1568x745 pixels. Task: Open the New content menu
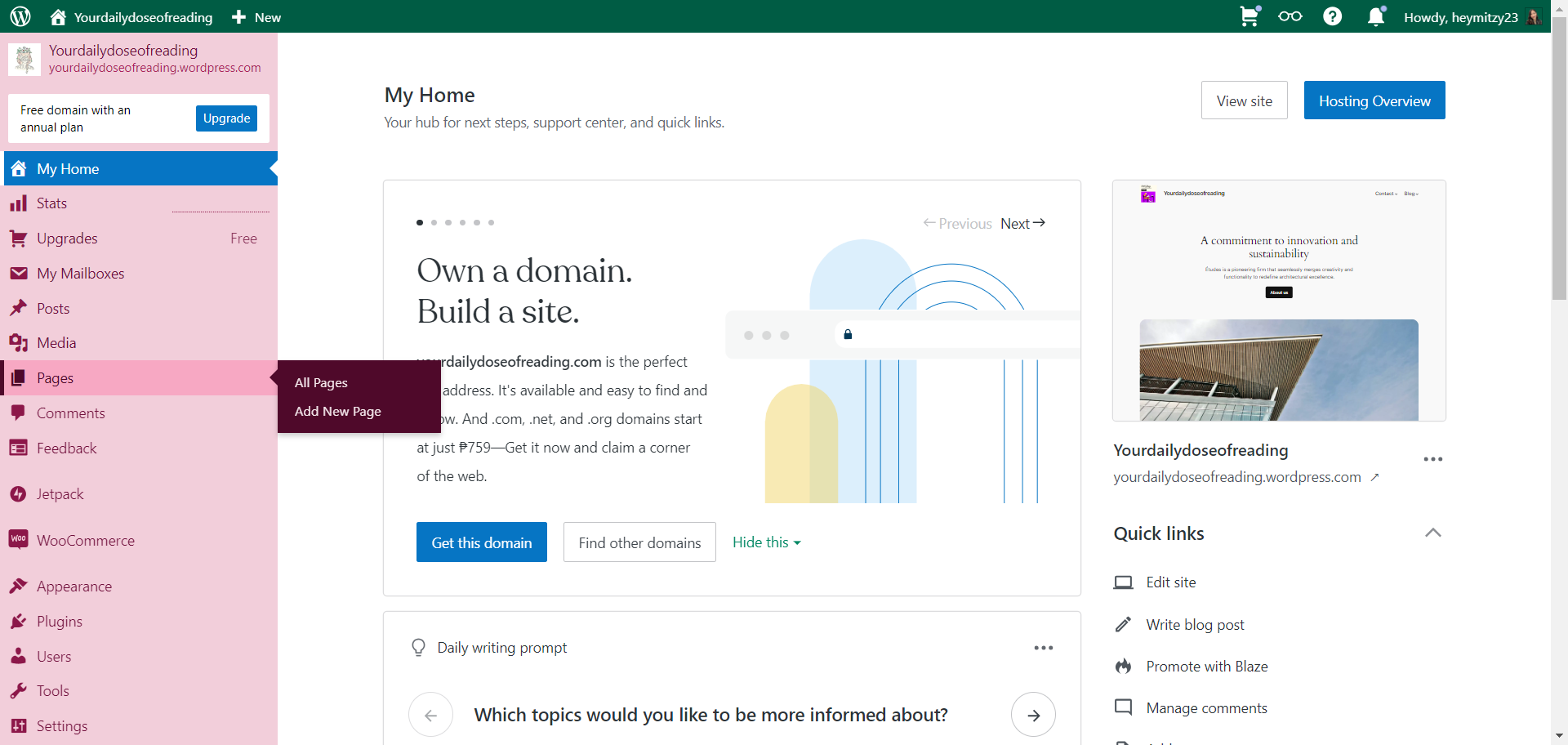coord(256,17)
